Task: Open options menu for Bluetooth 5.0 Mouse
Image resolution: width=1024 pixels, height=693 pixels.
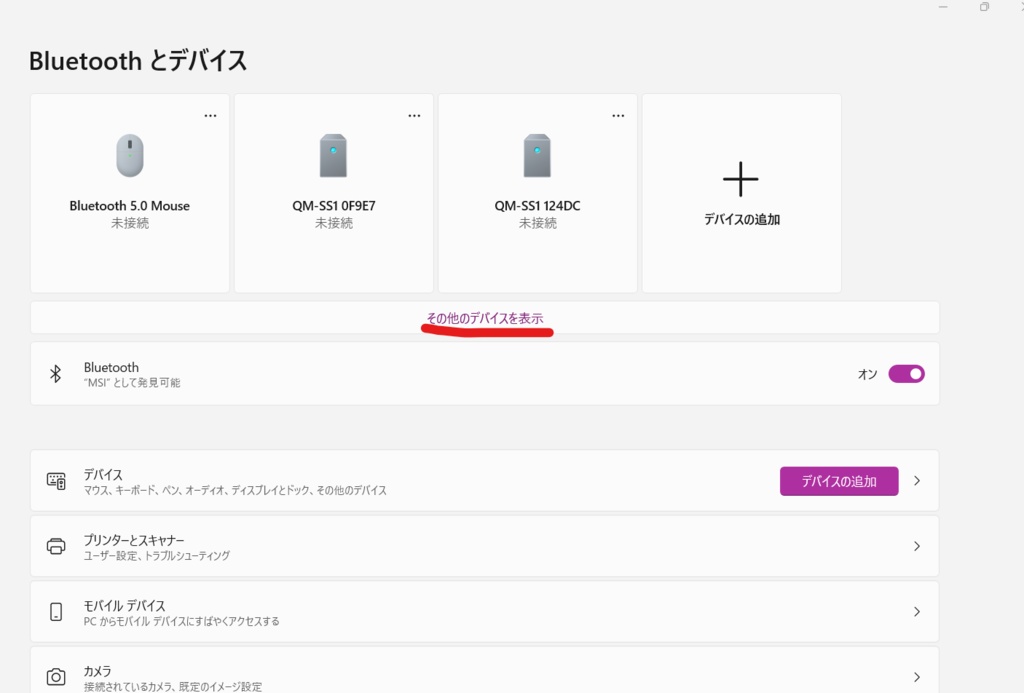Action: click(210, 114)
